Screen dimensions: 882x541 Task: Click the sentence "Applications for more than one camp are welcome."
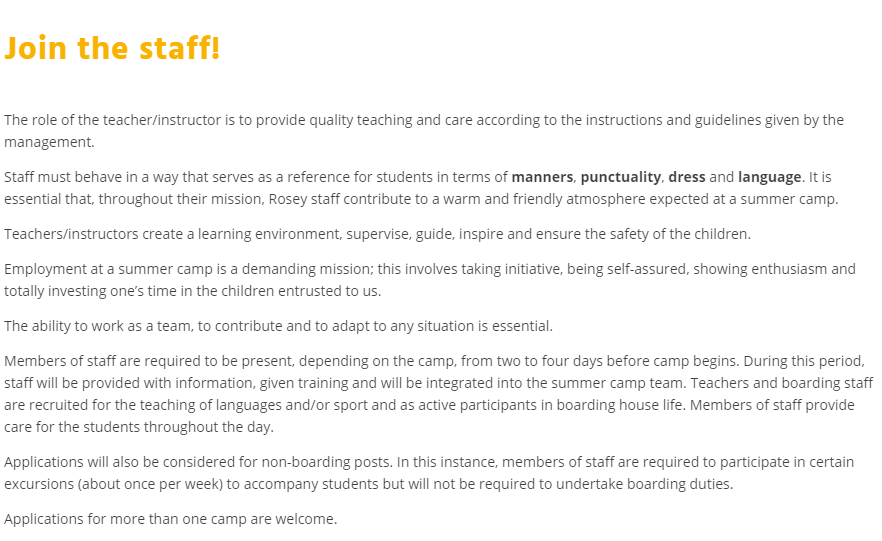(171, 519)
